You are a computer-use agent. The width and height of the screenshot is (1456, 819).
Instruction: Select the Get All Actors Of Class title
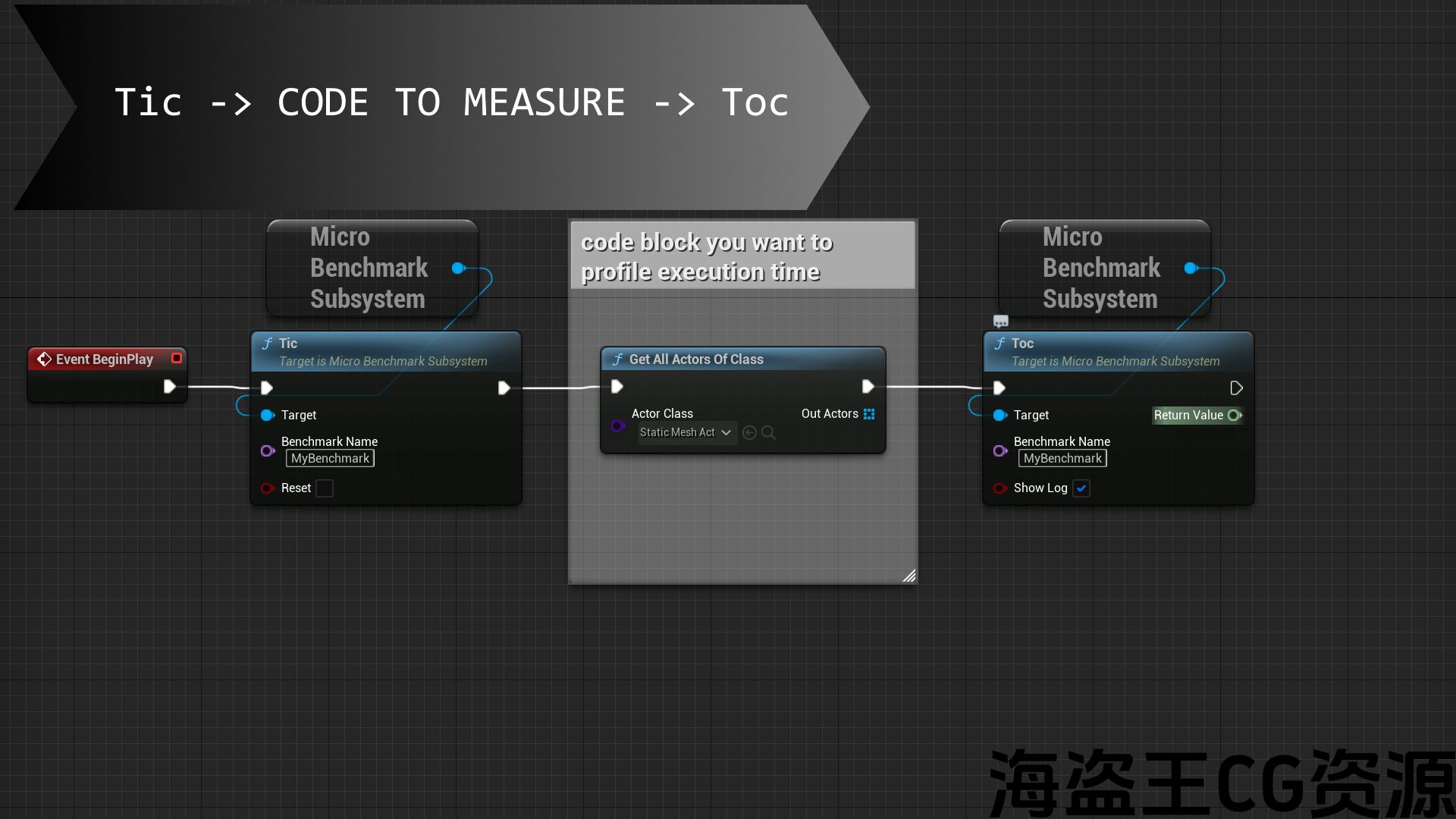tap(696, 359)
